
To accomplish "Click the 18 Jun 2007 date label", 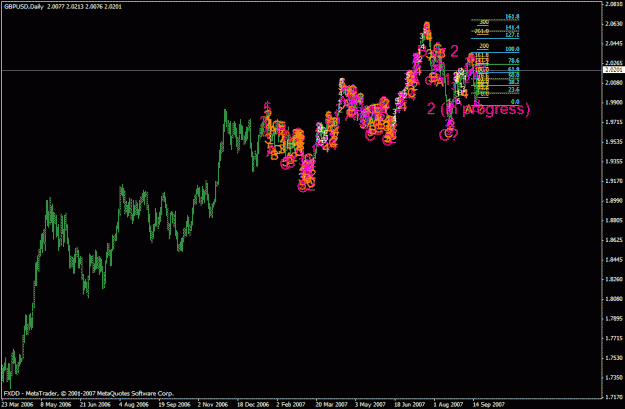I will point(410,404).
